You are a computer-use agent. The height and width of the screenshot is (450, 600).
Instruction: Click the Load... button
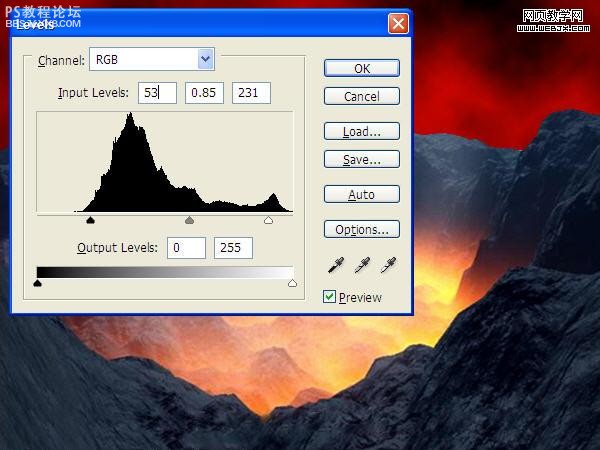click(x=362, y=131)
